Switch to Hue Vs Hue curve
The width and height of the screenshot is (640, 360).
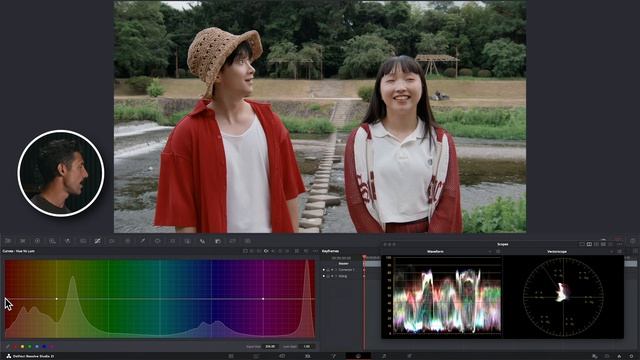coord(252,251)
